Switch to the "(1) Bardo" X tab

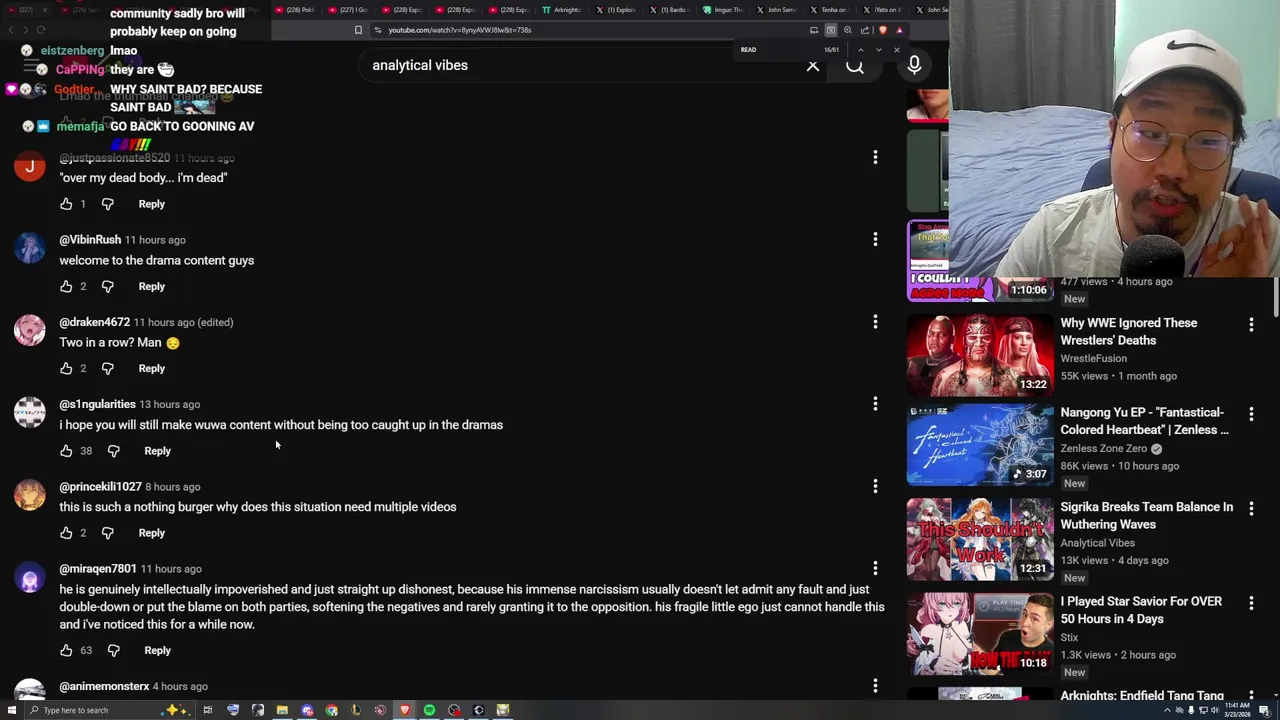click(672, 10)
